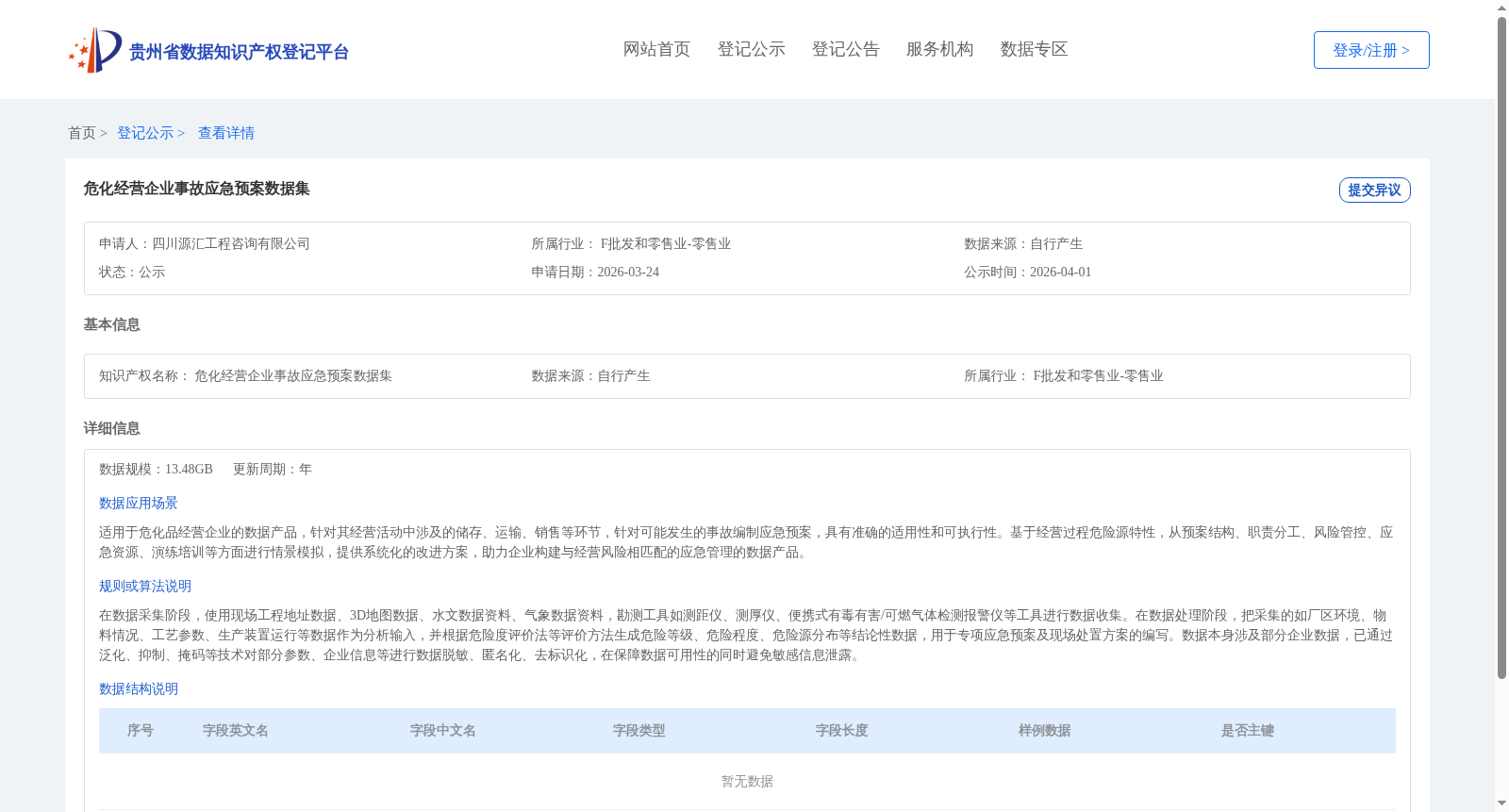
Task: Click the 序号 column header
Action: (x=141, y=731)
